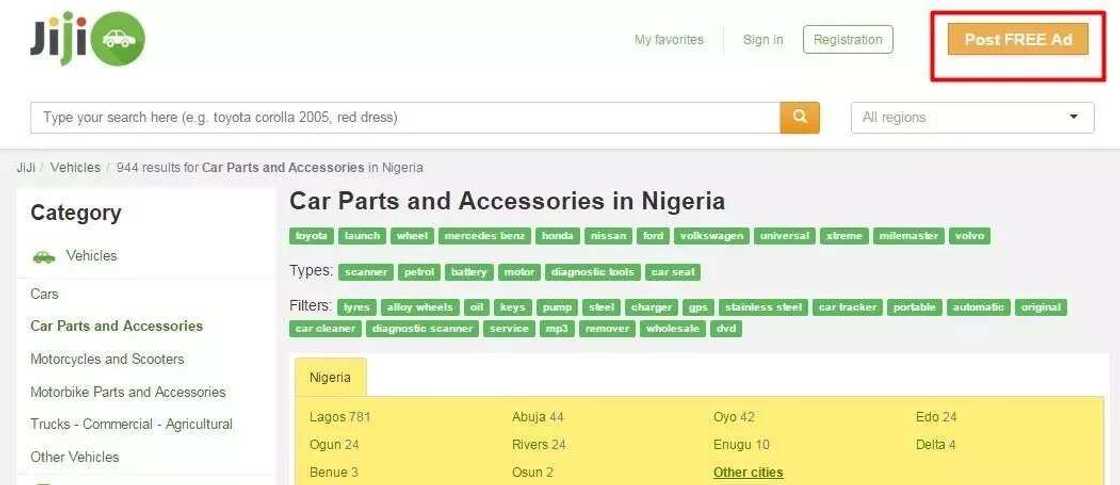Go to Vehicles breadcrumb link

[x=75, y=168]
